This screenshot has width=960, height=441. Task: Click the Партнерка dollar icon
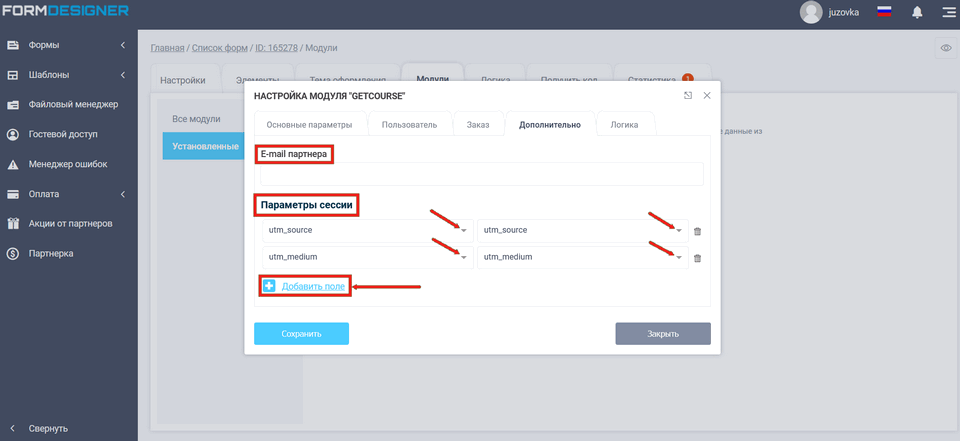[13, 254]
